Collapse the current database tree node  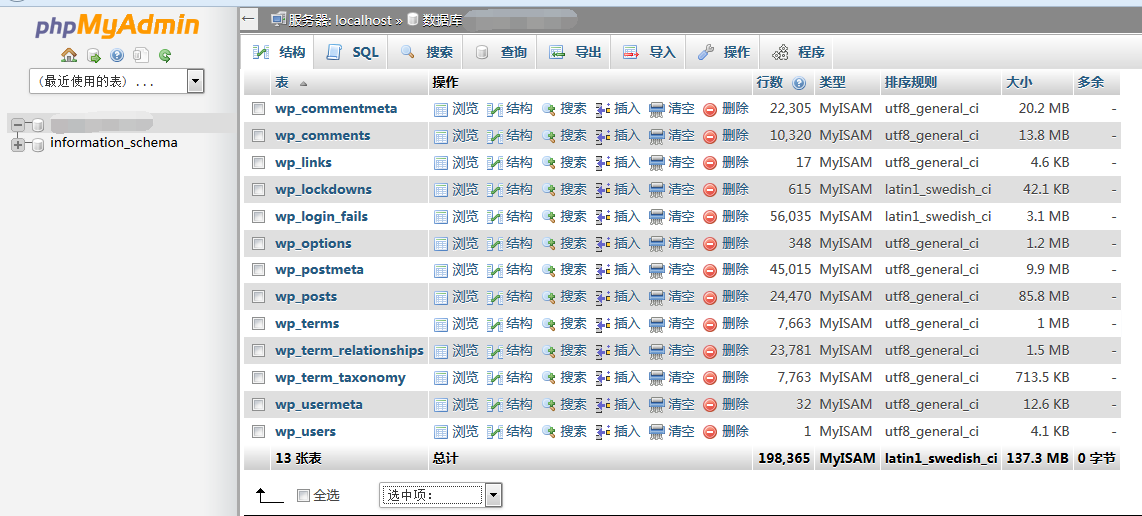18,125
